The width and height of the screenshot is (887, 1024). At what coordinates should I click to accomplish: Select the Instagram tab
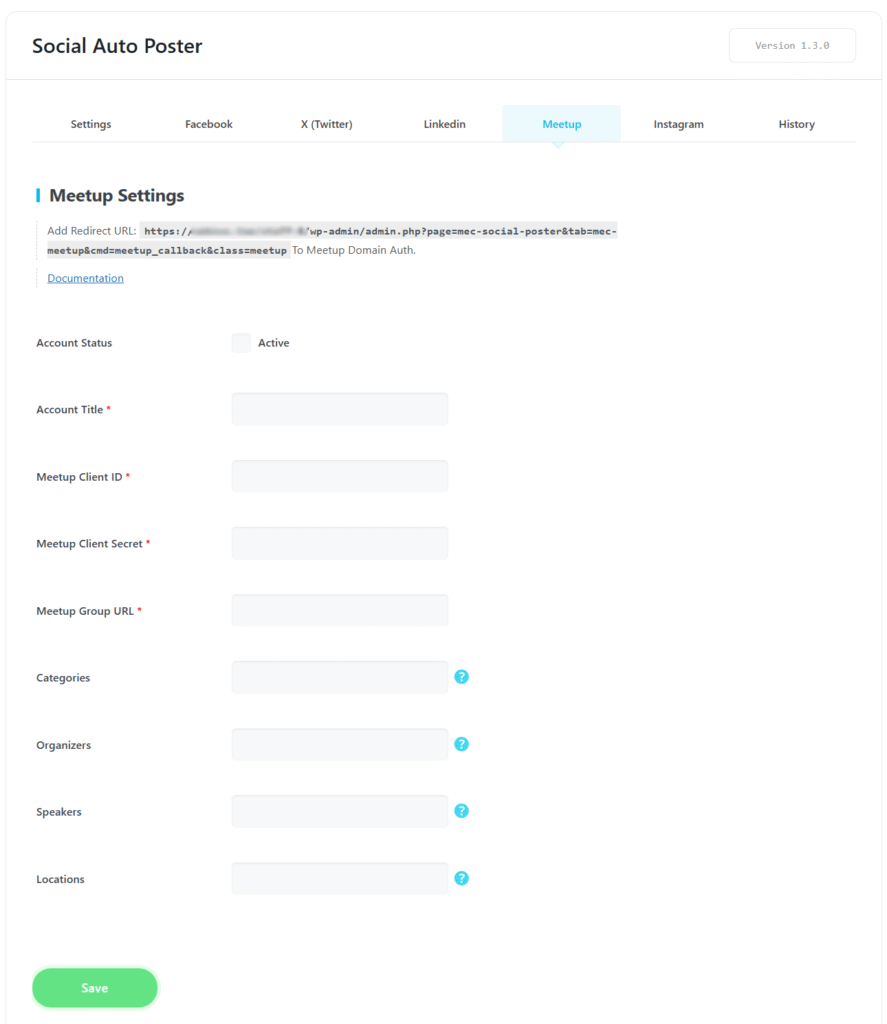pos(678,123)
